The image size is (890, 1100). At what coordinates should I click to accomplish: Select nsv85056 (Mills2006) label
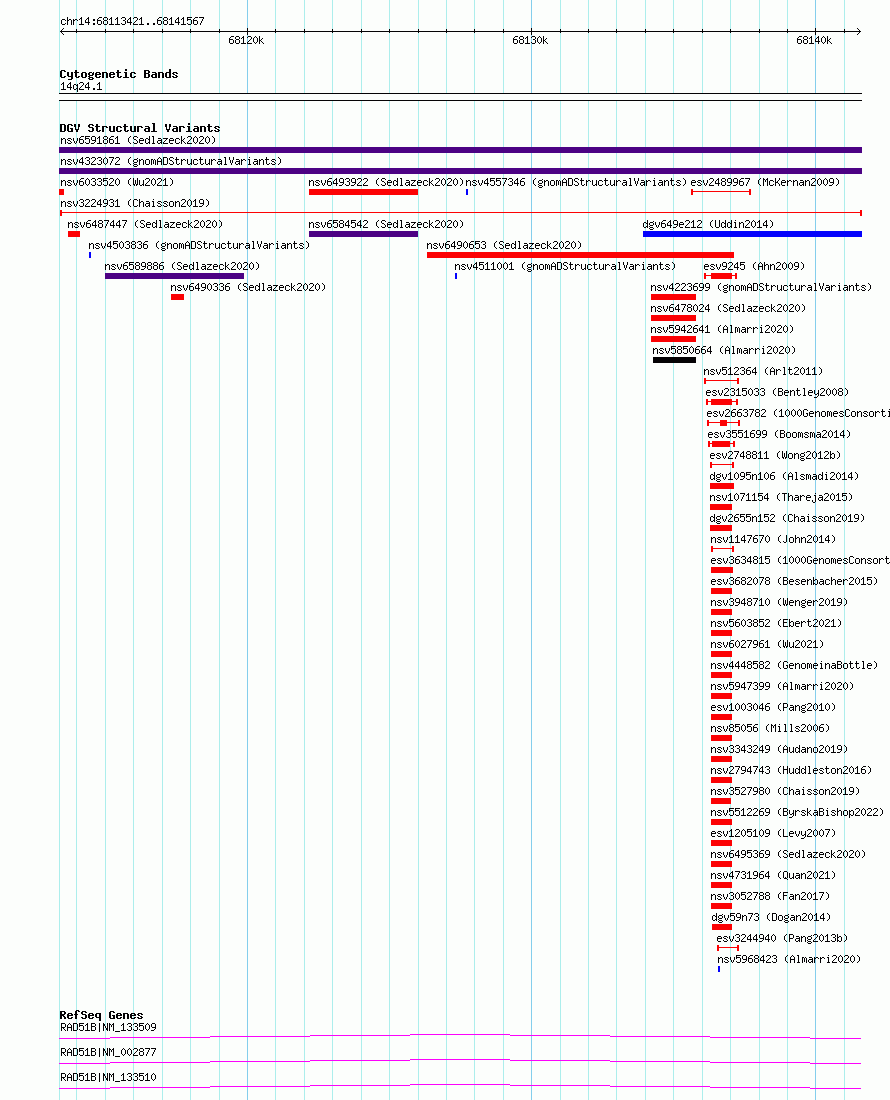coord(770,730)
